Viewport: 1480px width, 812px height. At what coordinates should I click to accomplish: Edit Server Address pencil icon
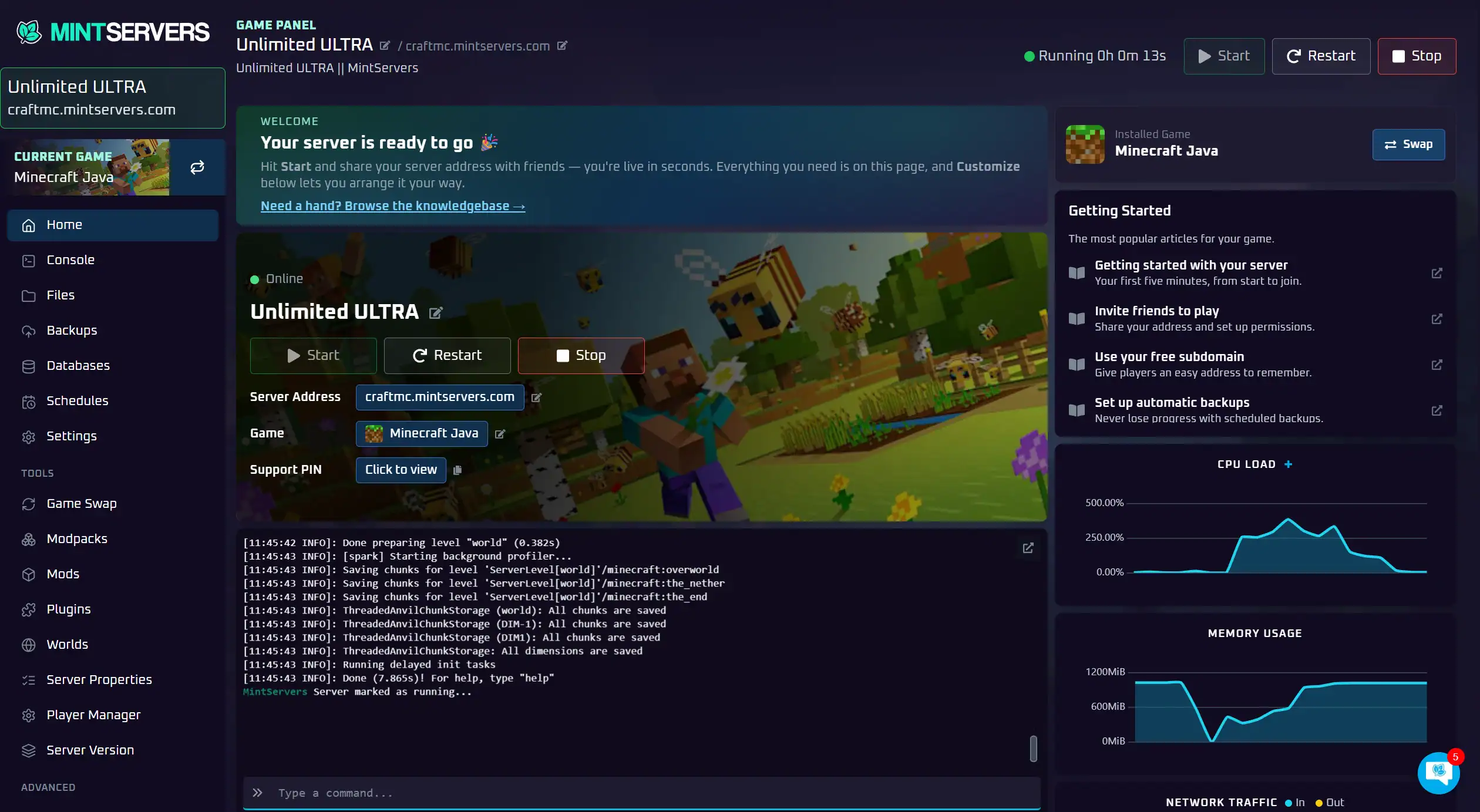[x=536, y=397]
